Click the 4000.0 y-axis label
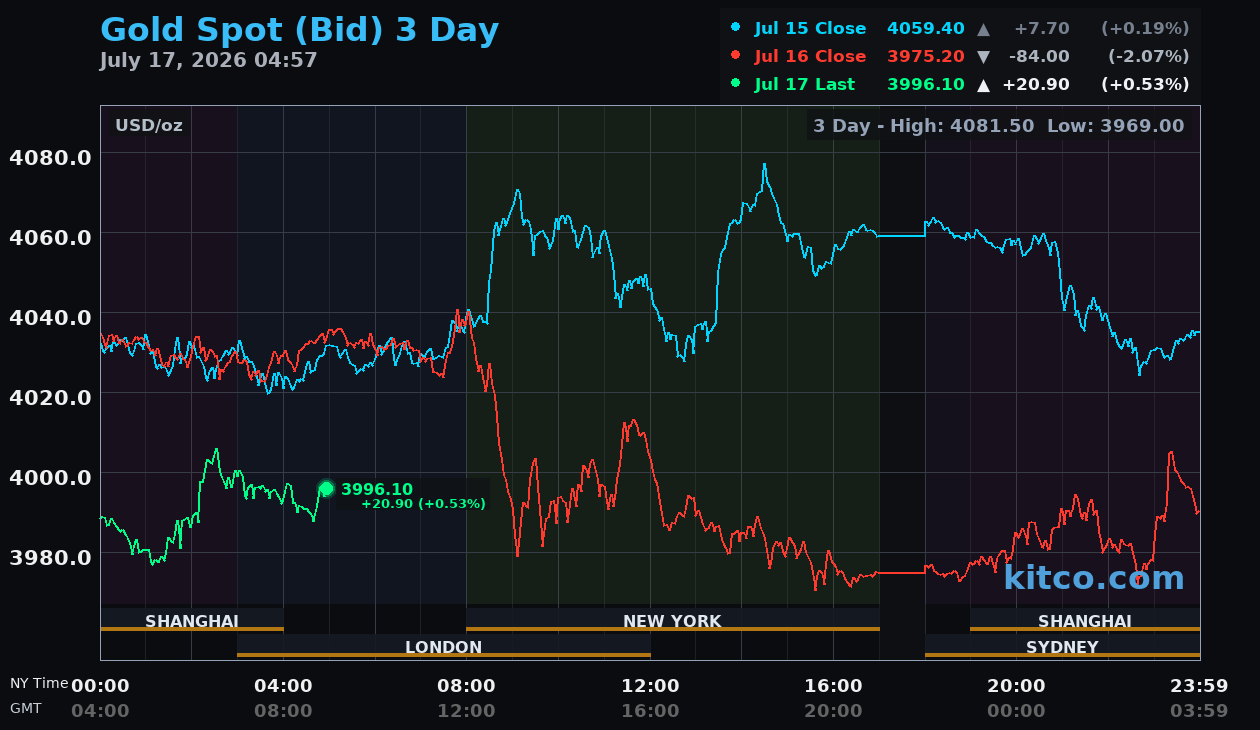The width and height of the screenshot is (1260, 730). (50, 476)
